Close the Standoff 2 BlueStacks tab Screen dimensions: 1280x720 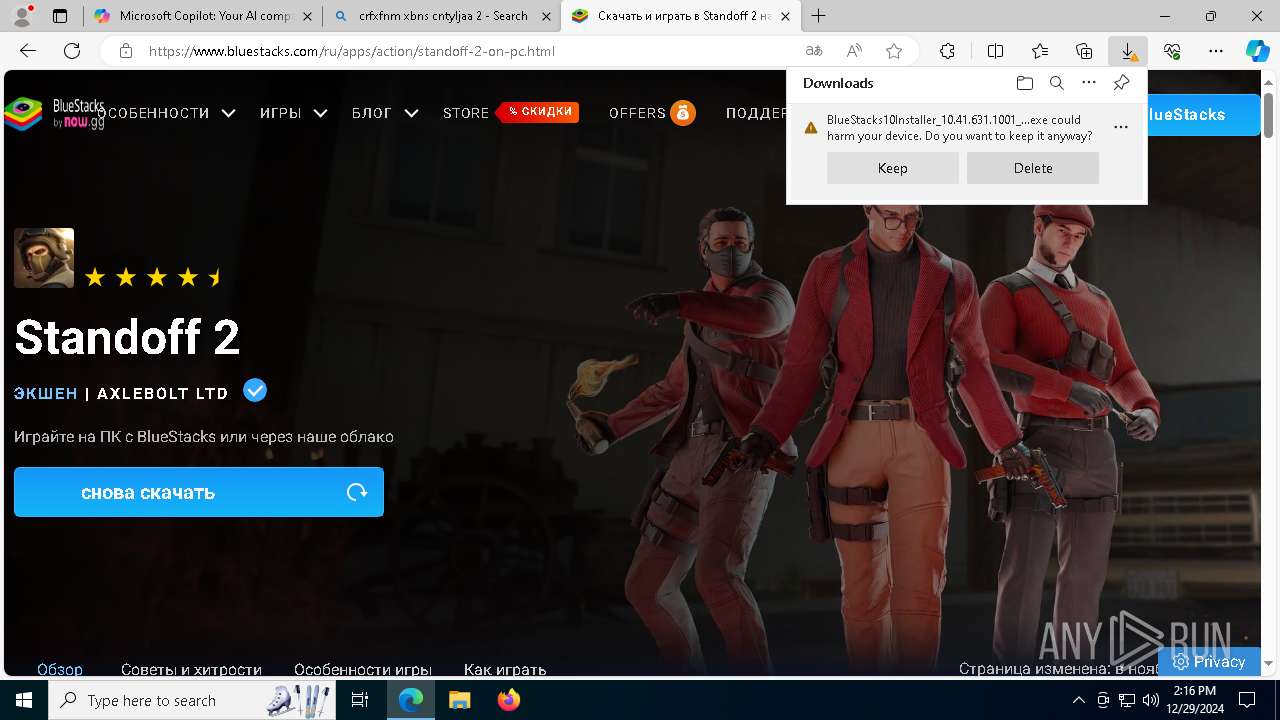click(786, 16)
